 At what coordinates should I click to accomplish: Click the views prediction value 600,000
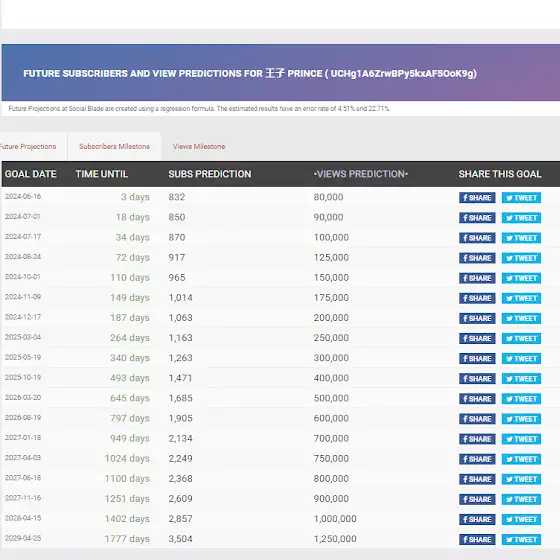(x=331, y=418)
